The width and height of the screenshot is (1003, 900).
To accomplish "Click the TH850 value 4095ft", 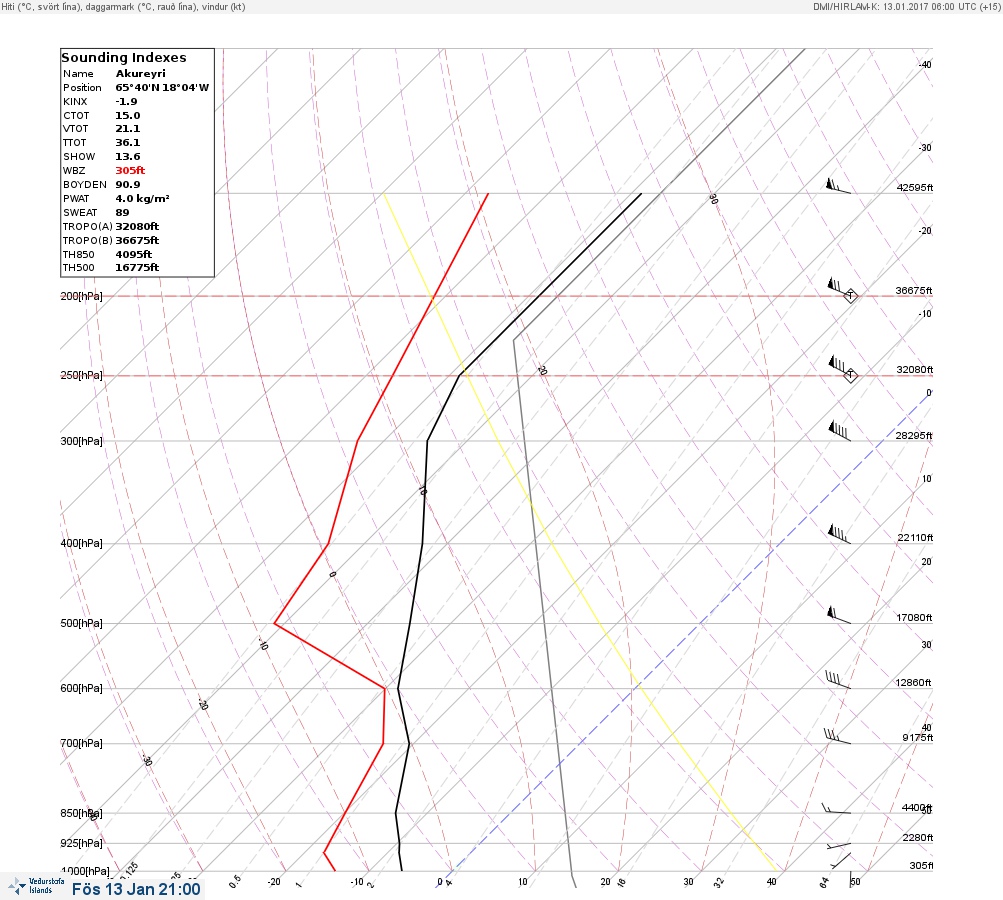I will (x=134, y=255).
